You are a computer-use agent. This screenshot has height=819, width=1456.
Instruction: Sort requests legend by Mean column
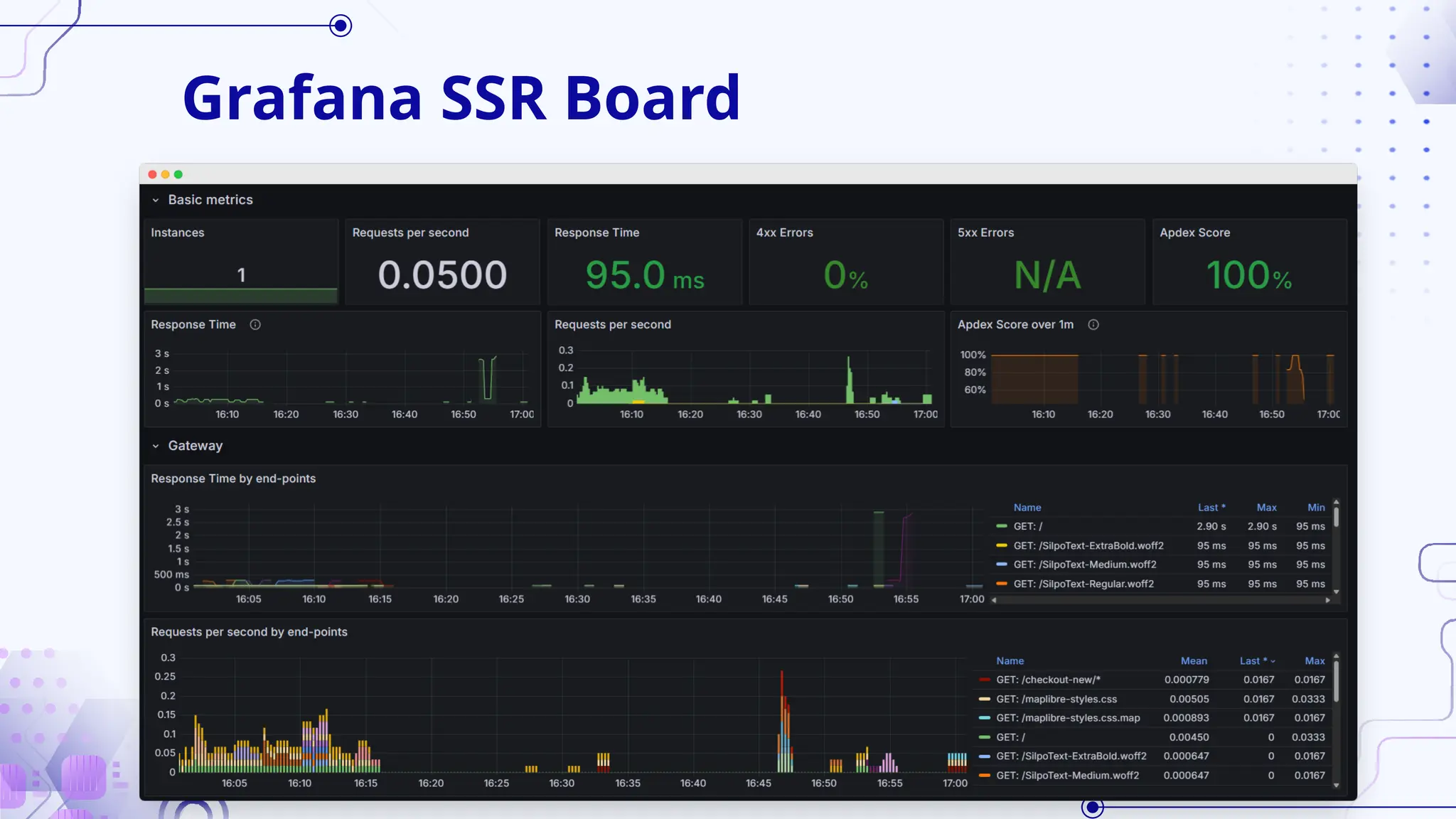1194,661
